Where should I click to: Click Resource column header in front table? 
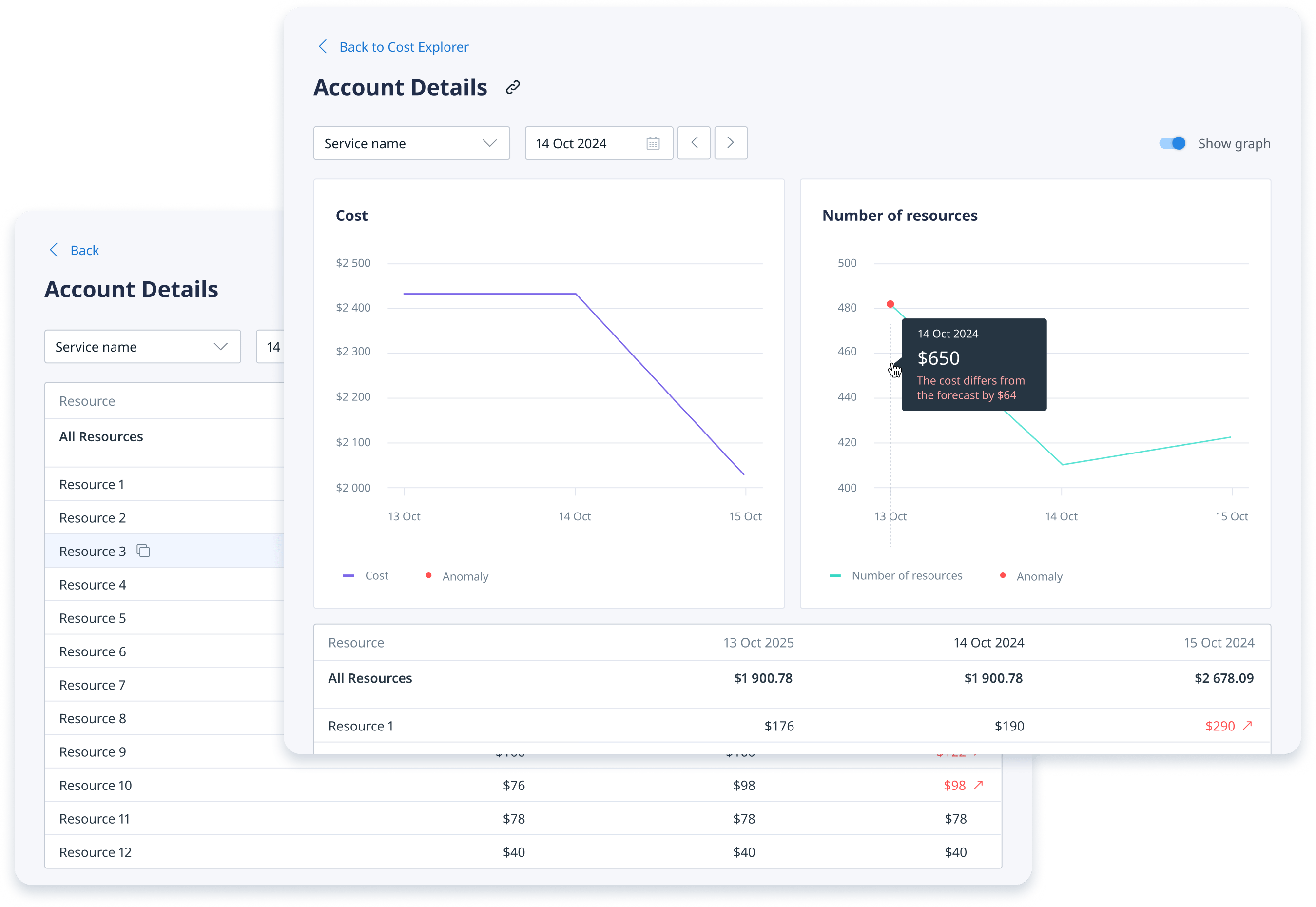[x=356, y=643]
